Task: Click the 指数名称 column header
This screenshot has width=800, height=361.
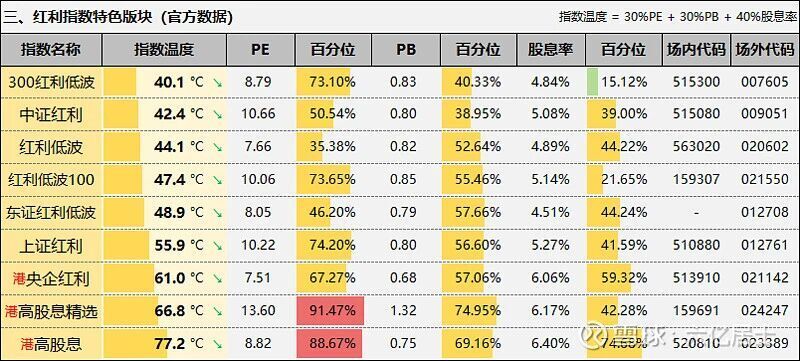Action: click(x=51, y=50)
